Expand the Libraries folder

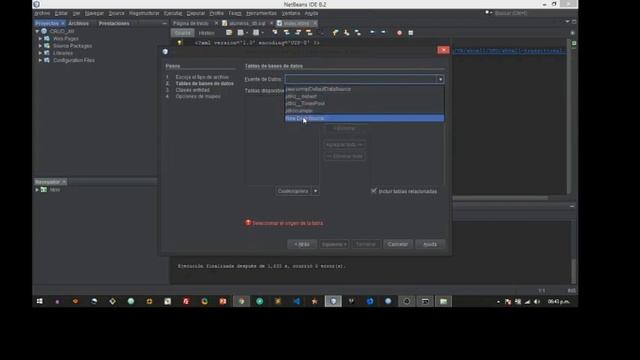tap(40, 53)
